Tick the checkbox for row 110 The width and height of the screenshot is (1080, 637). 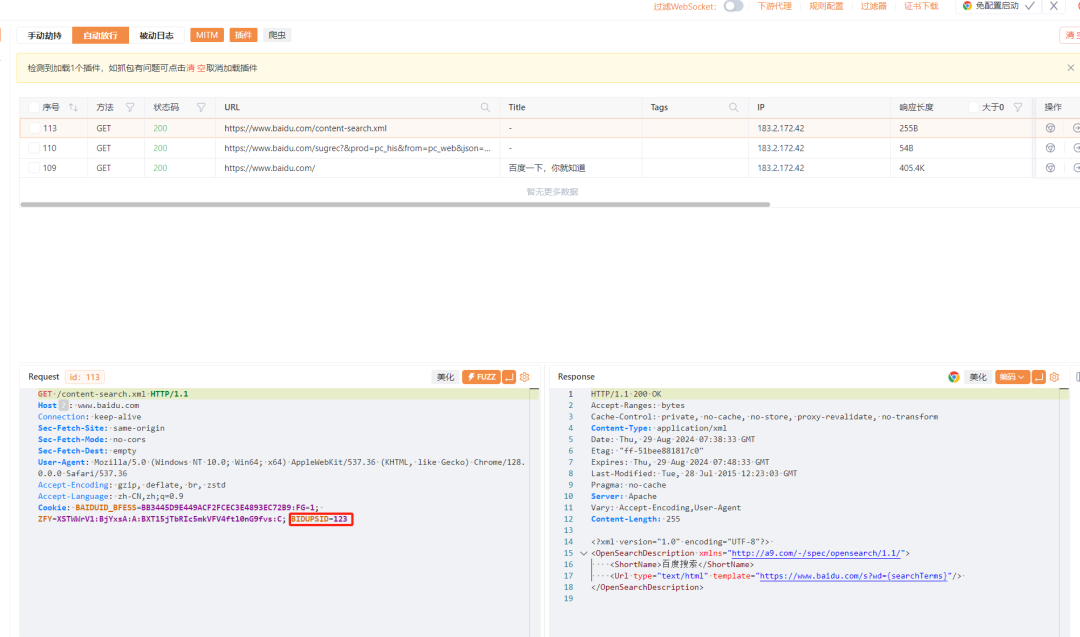[x=33, y=148]
